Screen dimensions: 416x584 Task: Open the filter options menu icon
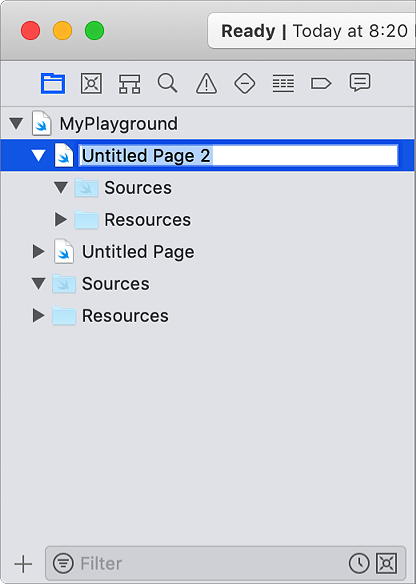[63, 563]
